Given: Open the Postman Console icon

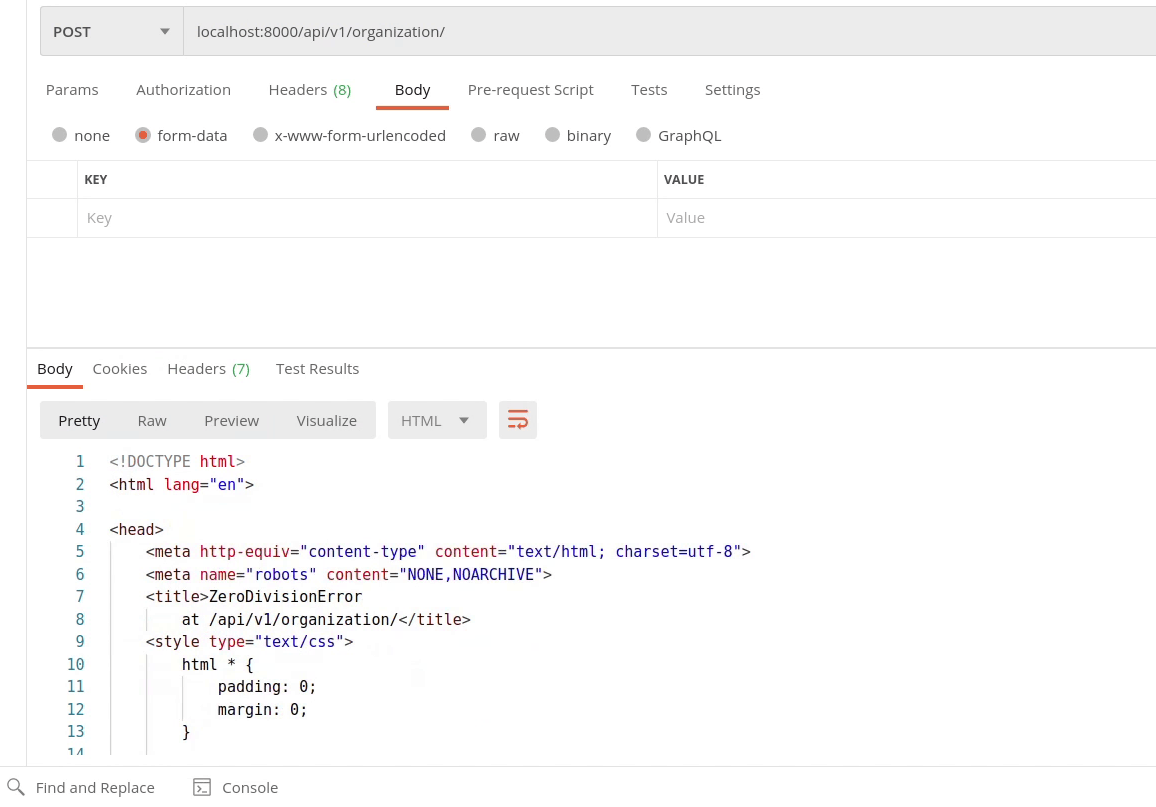Looking at the screenshot, I should point(203,787).
